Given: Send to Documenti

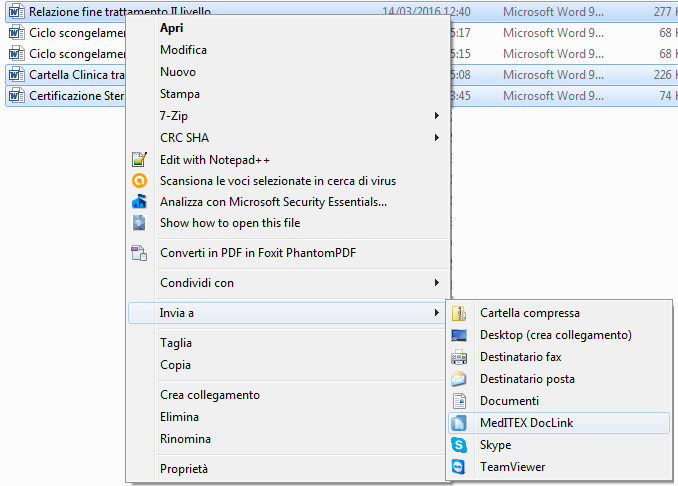Looking at the screenshot, I should pyautogui.click(x=509, y=401).
